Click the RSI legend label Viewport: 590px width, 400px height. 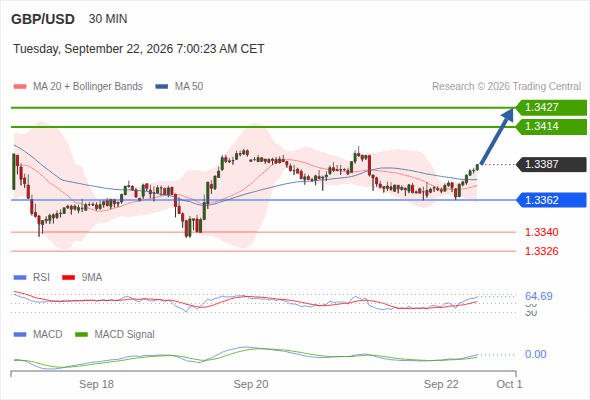tap(41, 278)
